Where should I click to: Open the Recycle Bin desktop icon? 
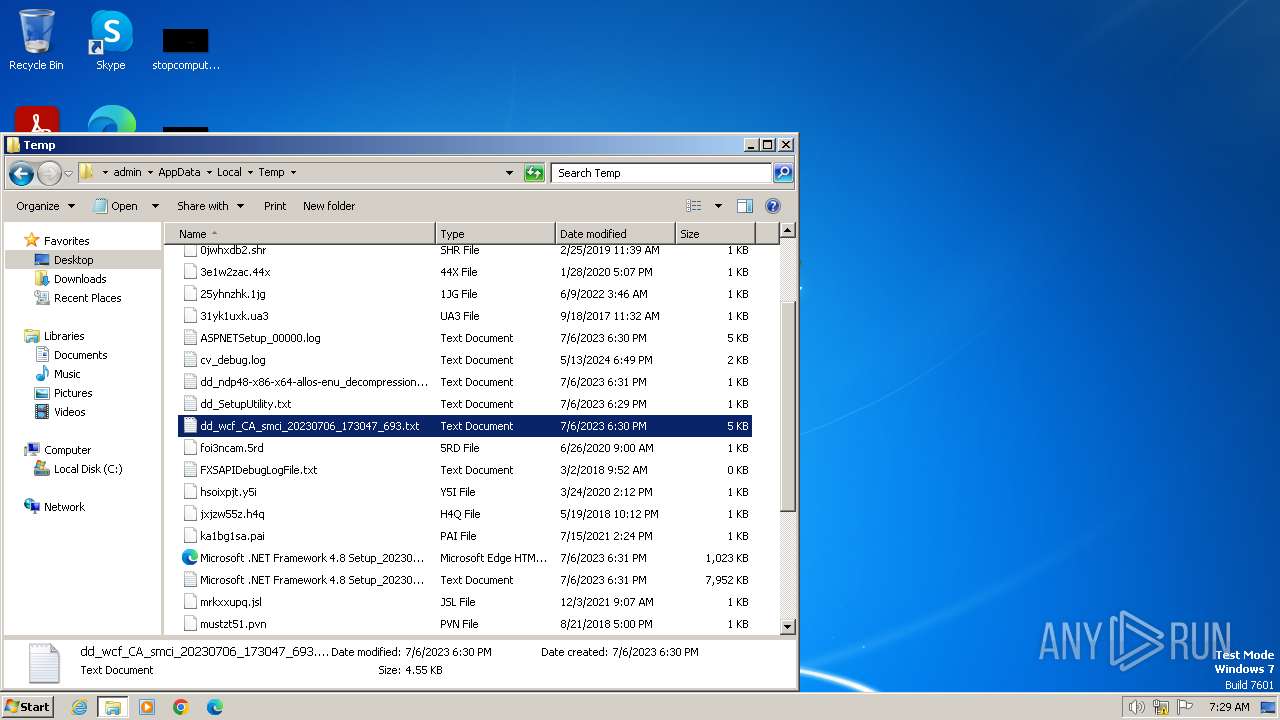pos(36,40)
